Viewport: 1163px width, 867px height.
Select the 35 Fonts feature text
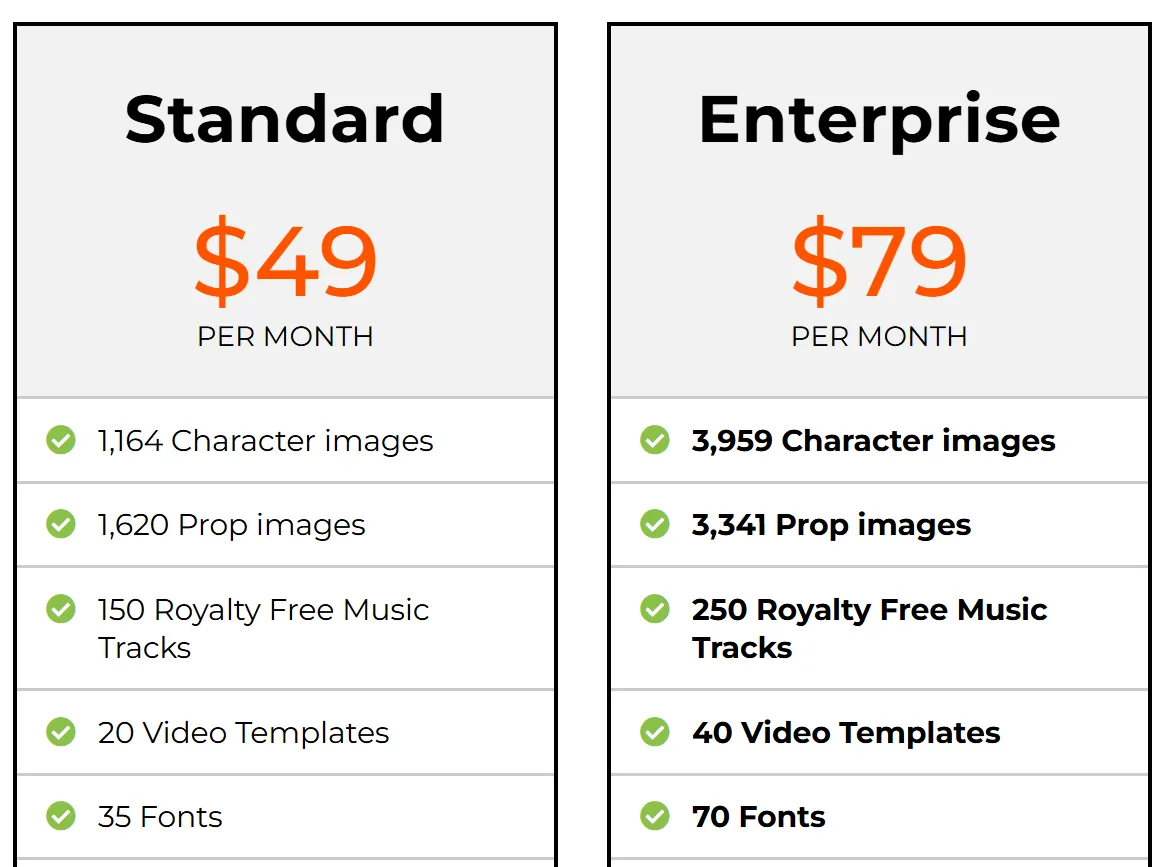click(160, 817)
